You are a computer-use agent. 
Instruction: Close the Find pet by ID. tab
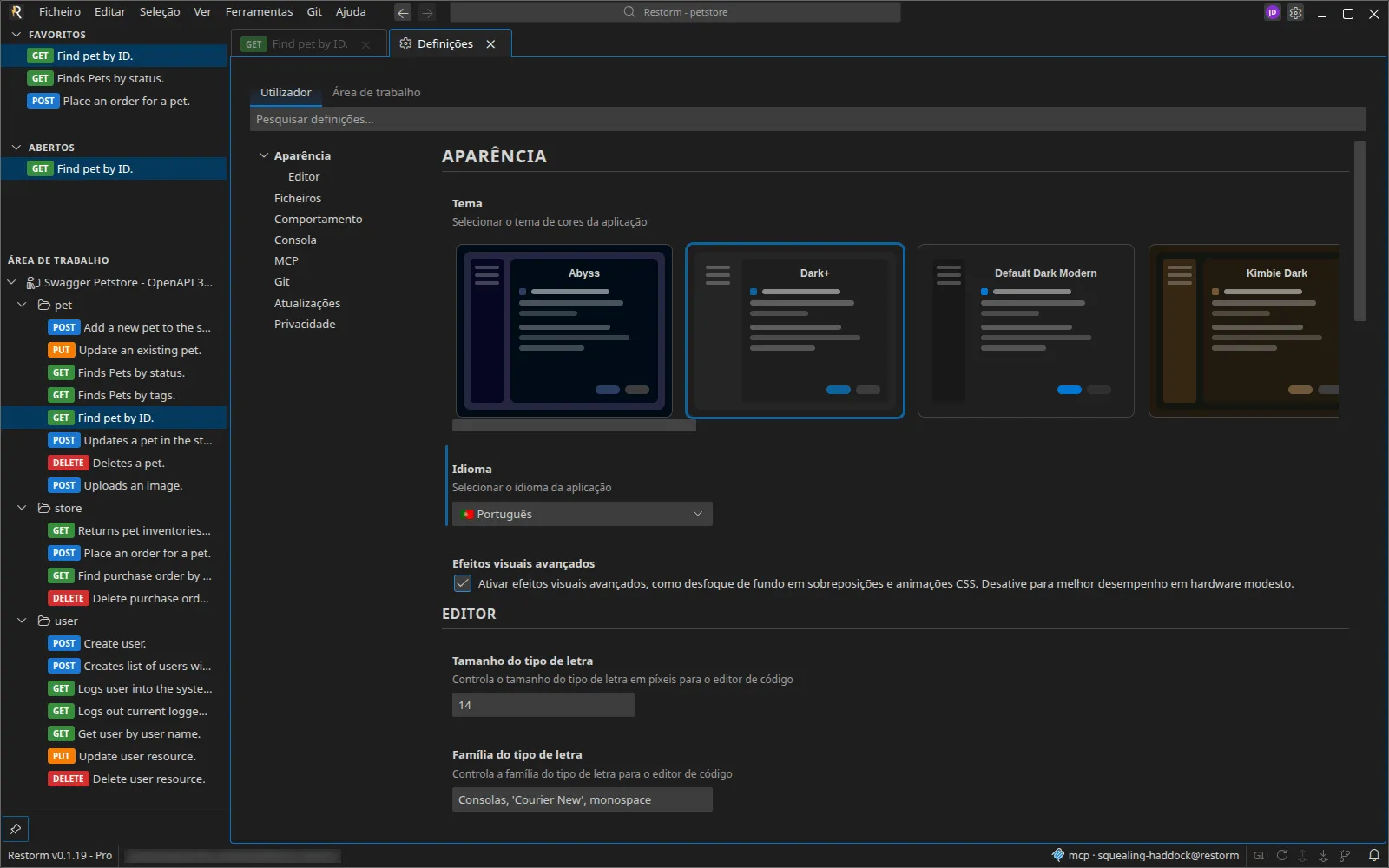[366, 44]
